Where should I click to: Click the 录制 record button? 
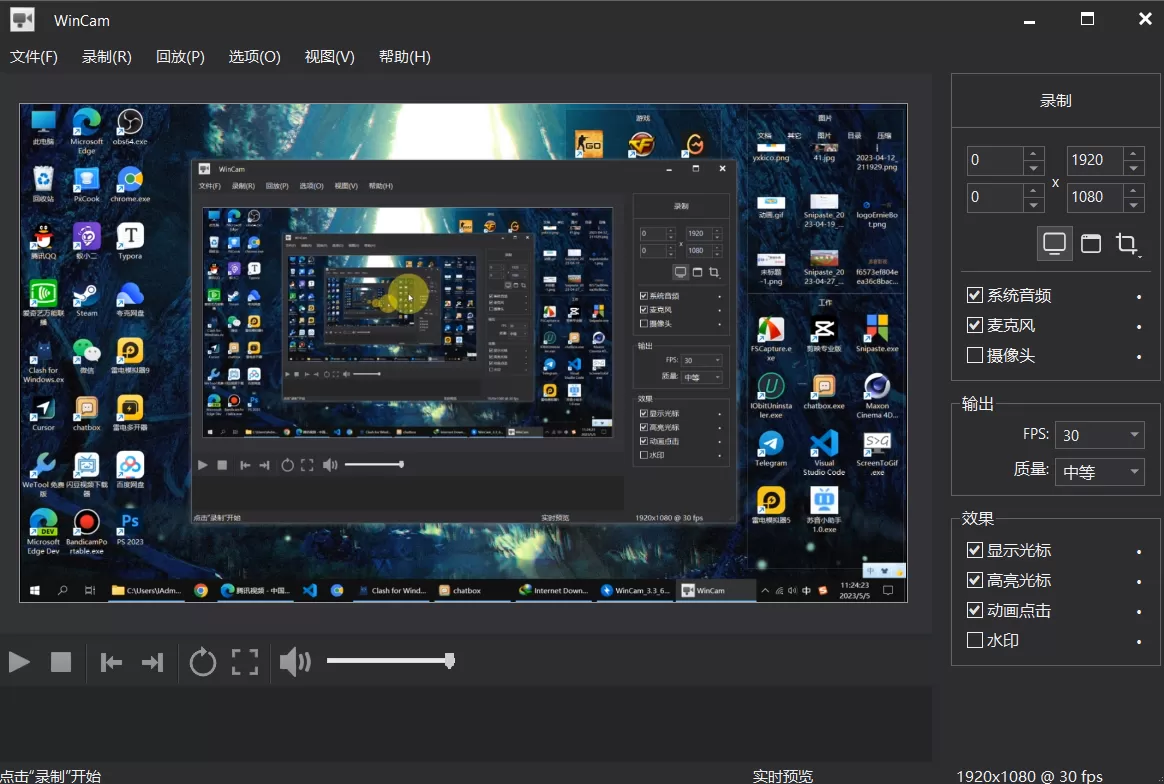pyautogui.click(x=1054, y=100)
